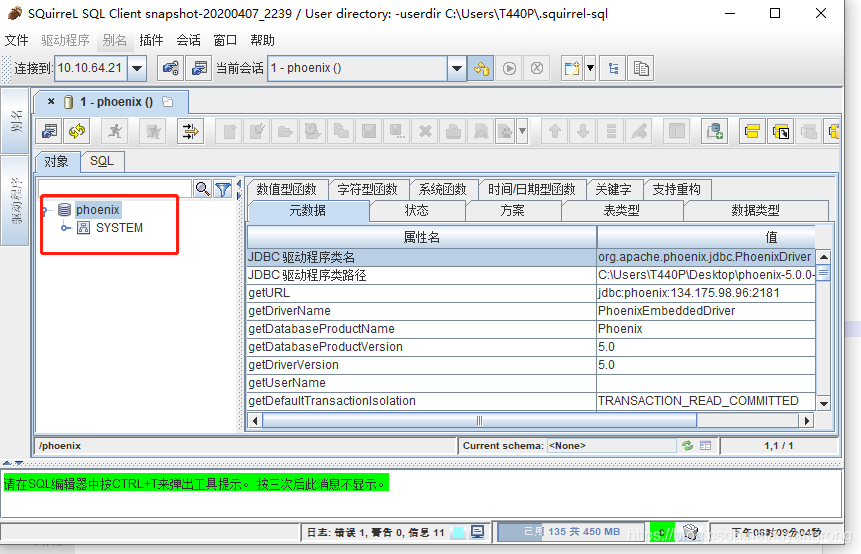The height and width of the screenshot is (554, 861).
Task: Click the highlighted session icon after the phoenix combo
Action: 481,69
